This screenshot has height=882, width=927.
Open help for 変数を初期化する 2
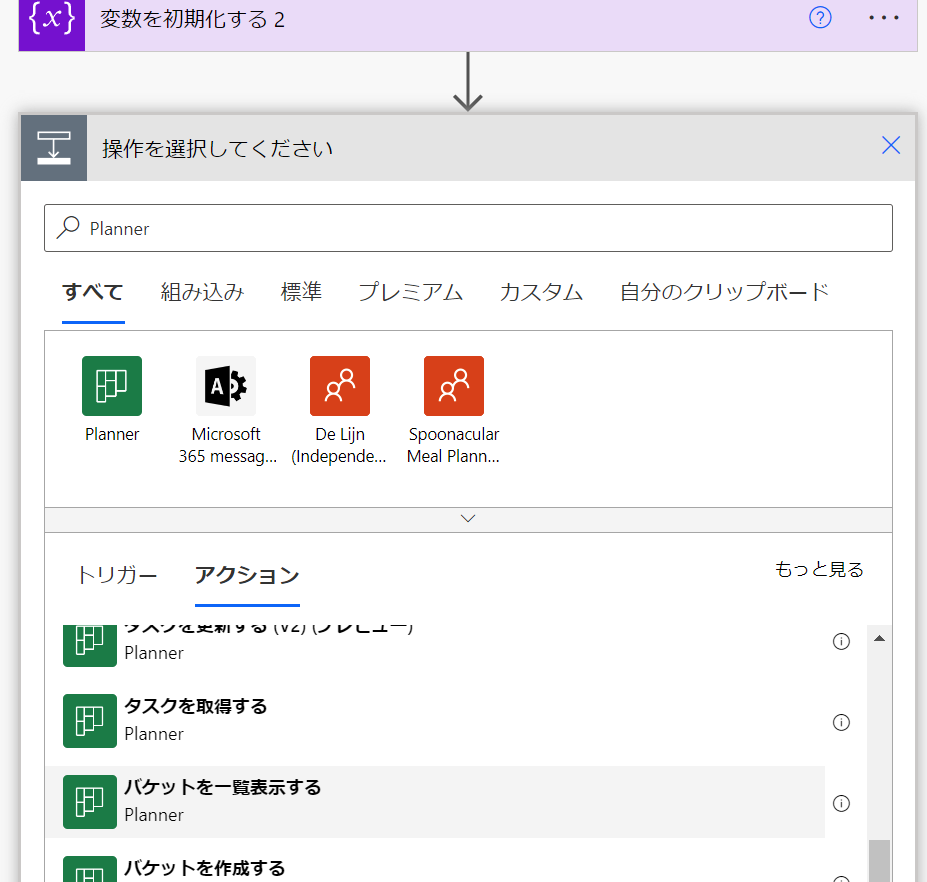click(820, 18)
